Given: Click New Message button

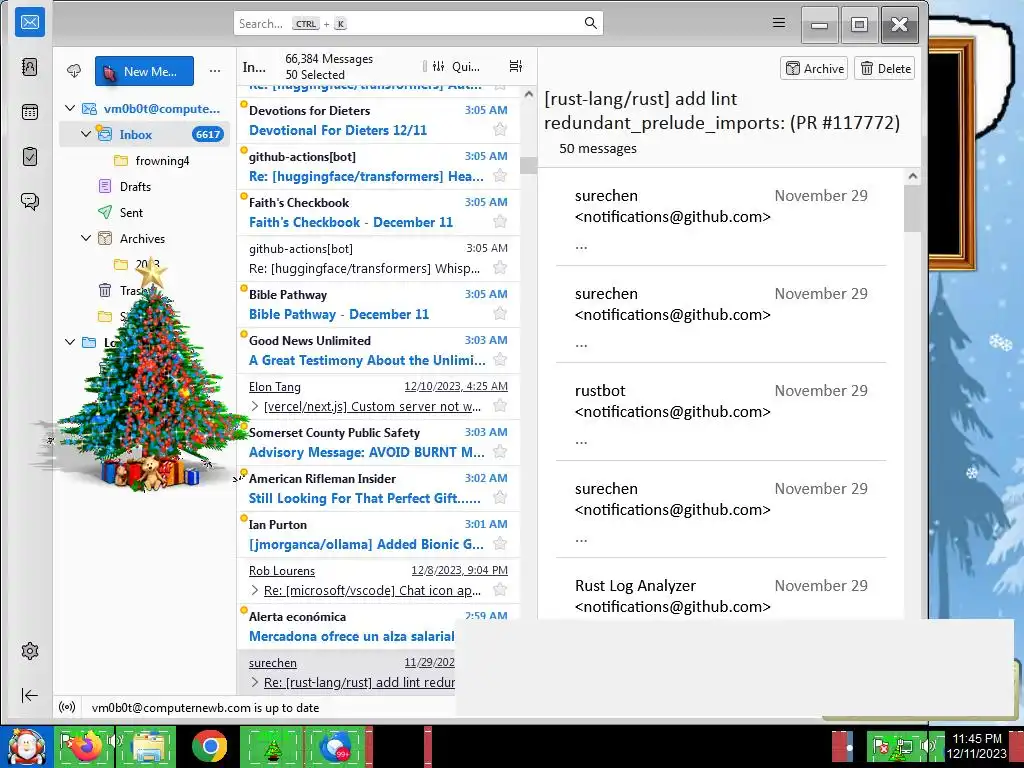Looking at the screenshot, I should (x=144, y=71).
